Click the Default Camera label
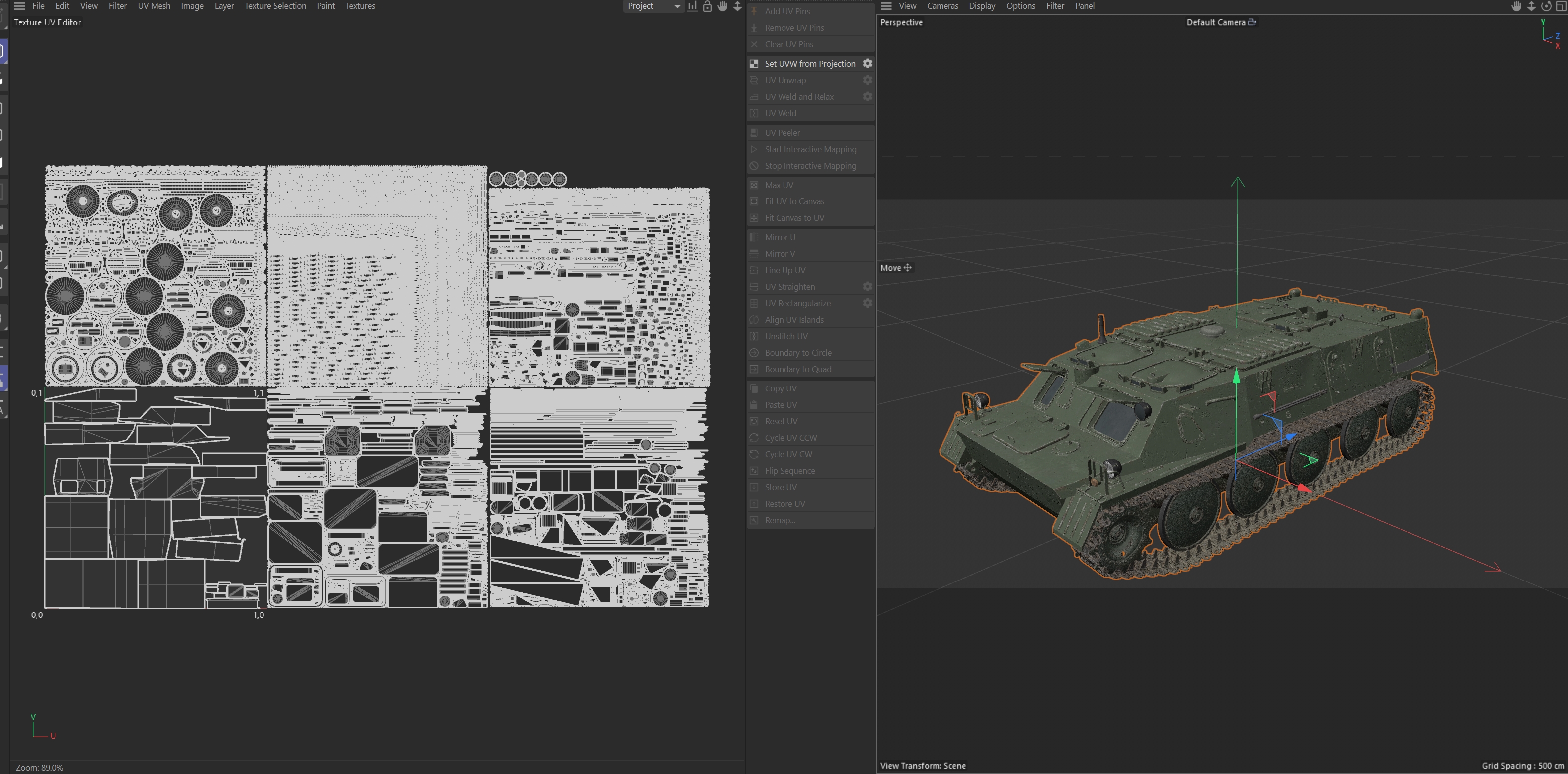Screen dimensions: 1568x774 [1216, 22]
